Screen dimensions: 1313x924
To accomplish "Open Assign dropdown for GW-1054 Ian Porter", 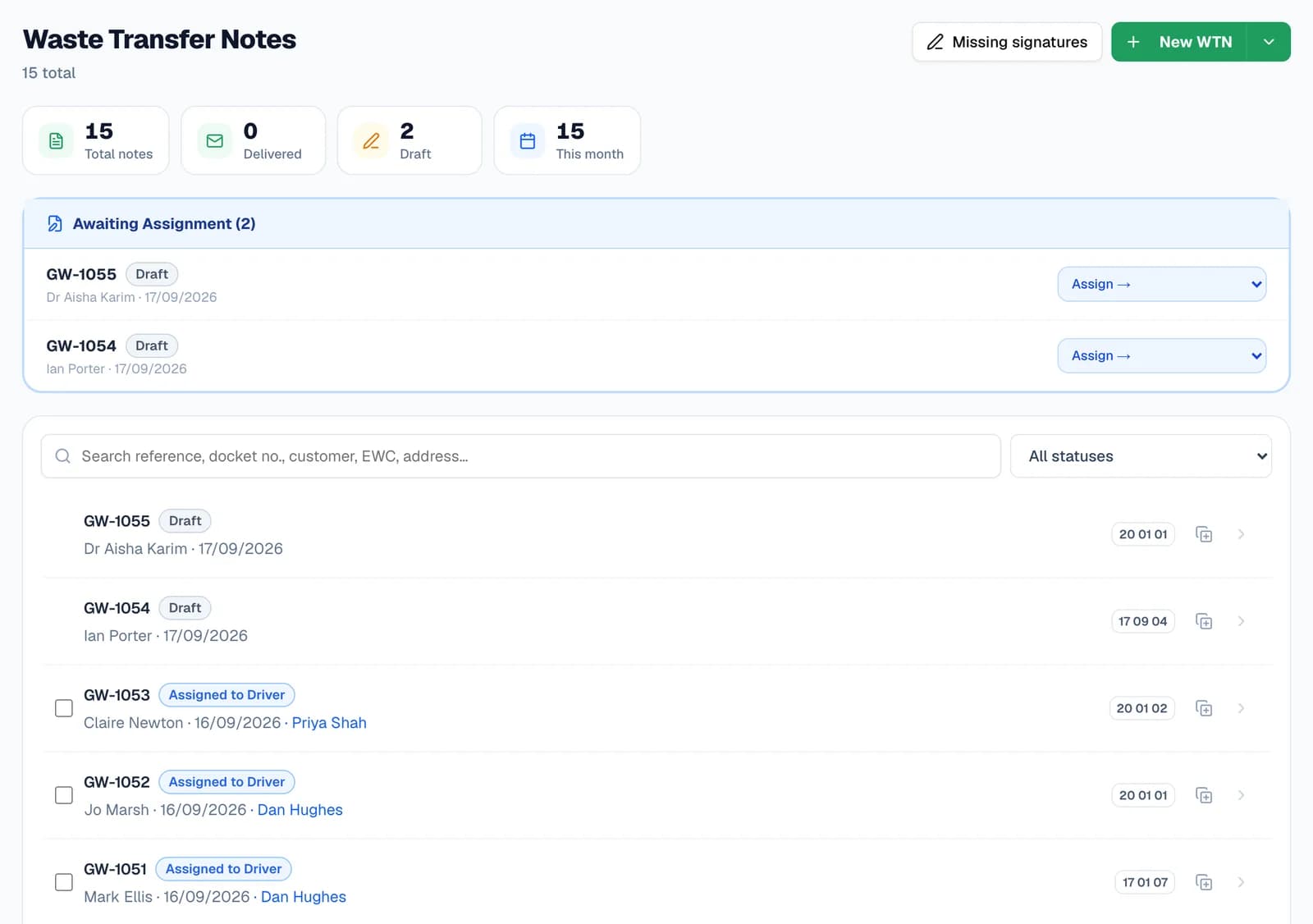I will (x=1161, y=355).
